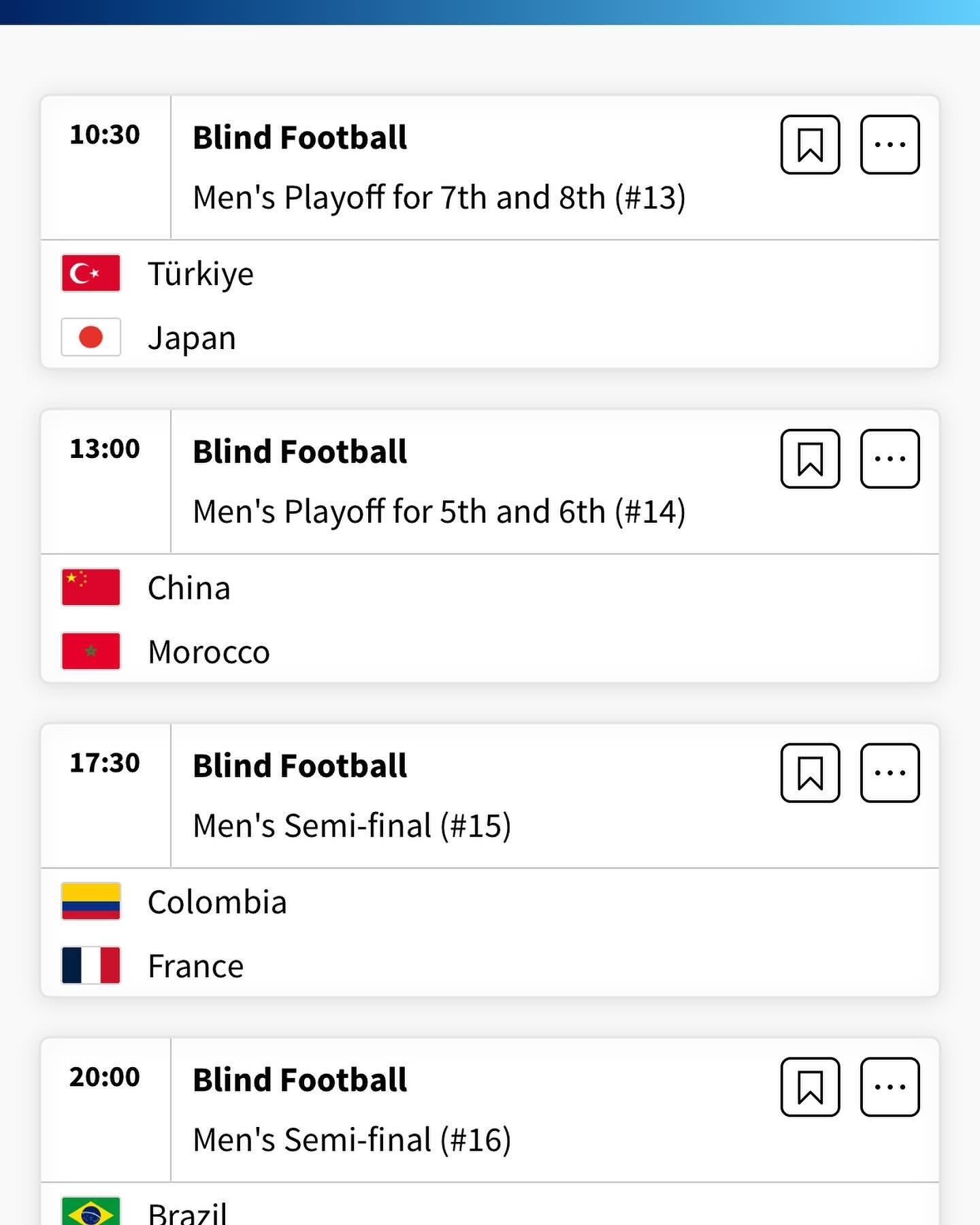Select team Colombia in the 17:30 match

coord(217,902)
